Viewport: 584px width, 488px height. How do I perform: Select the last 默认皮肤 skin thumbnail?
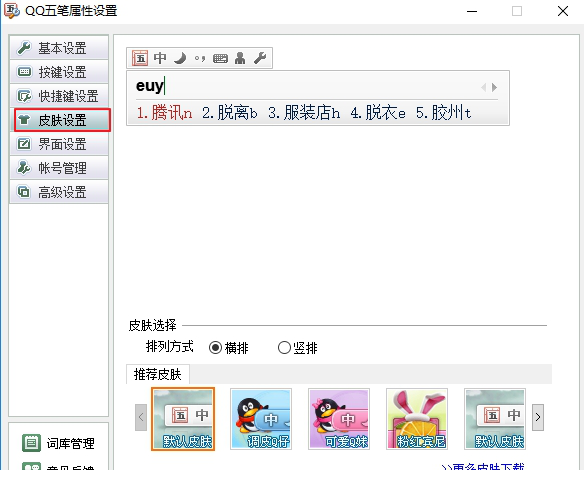click(495, 419)
